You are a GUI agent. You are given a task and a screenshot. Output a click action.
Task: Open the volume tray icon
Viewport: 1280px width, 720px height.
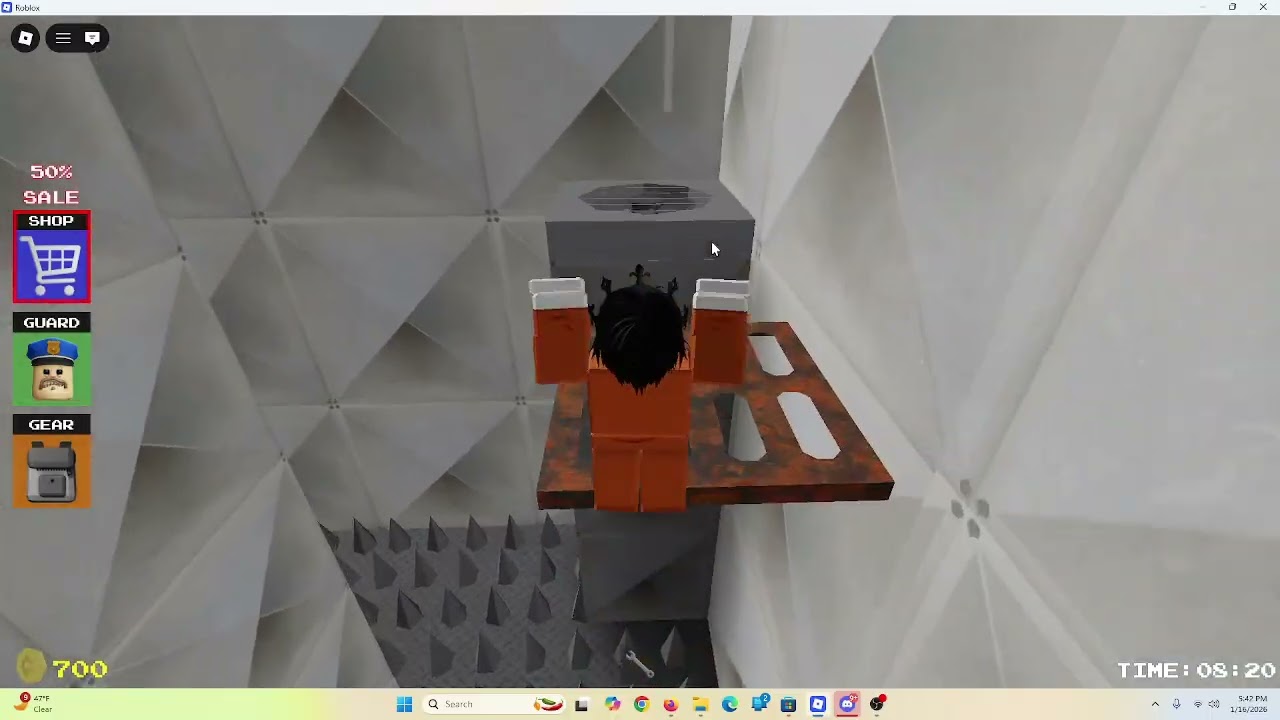pos(1214,704)
